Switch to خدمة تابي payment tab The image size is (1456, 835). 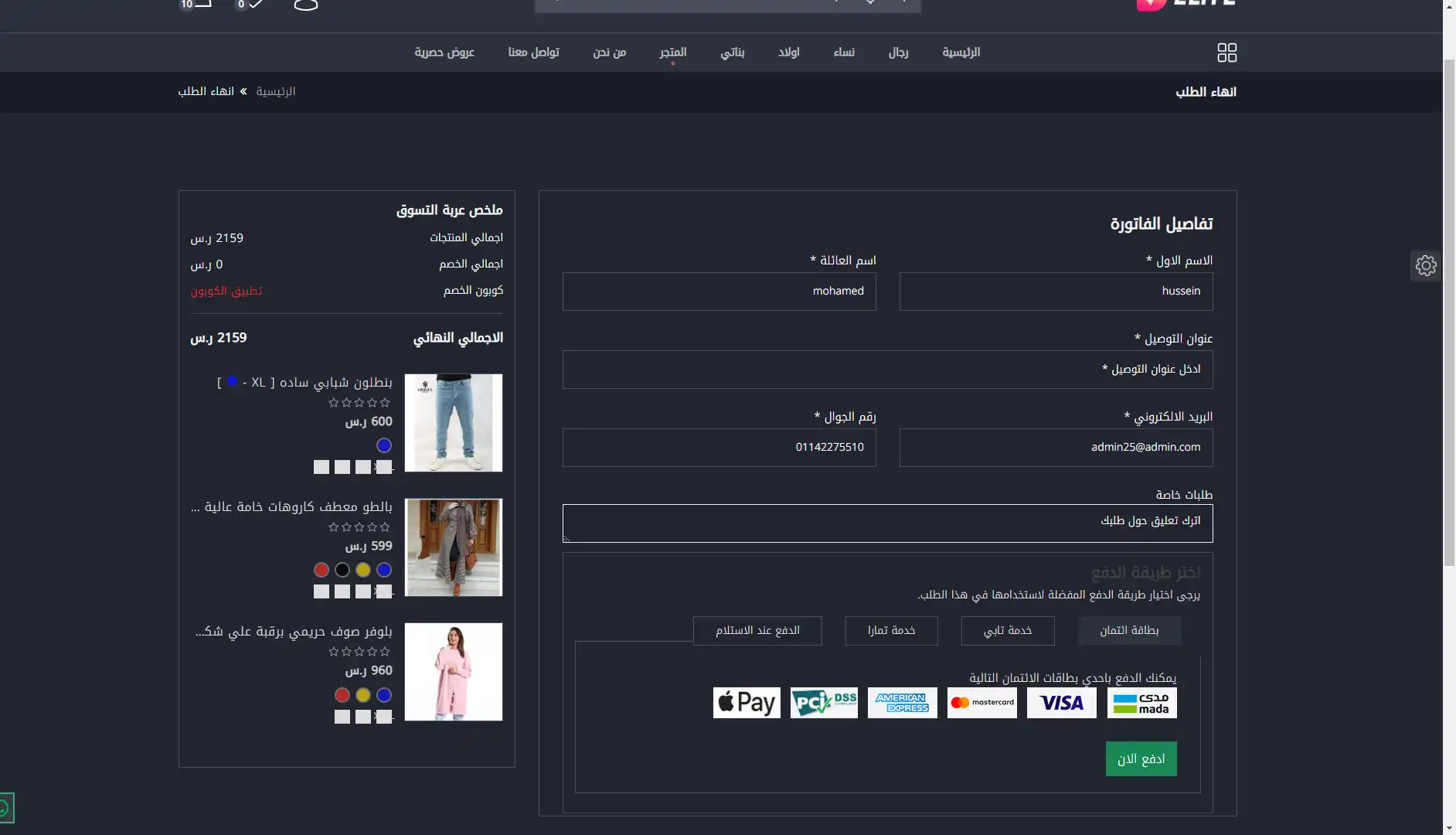pos(1008,631)
